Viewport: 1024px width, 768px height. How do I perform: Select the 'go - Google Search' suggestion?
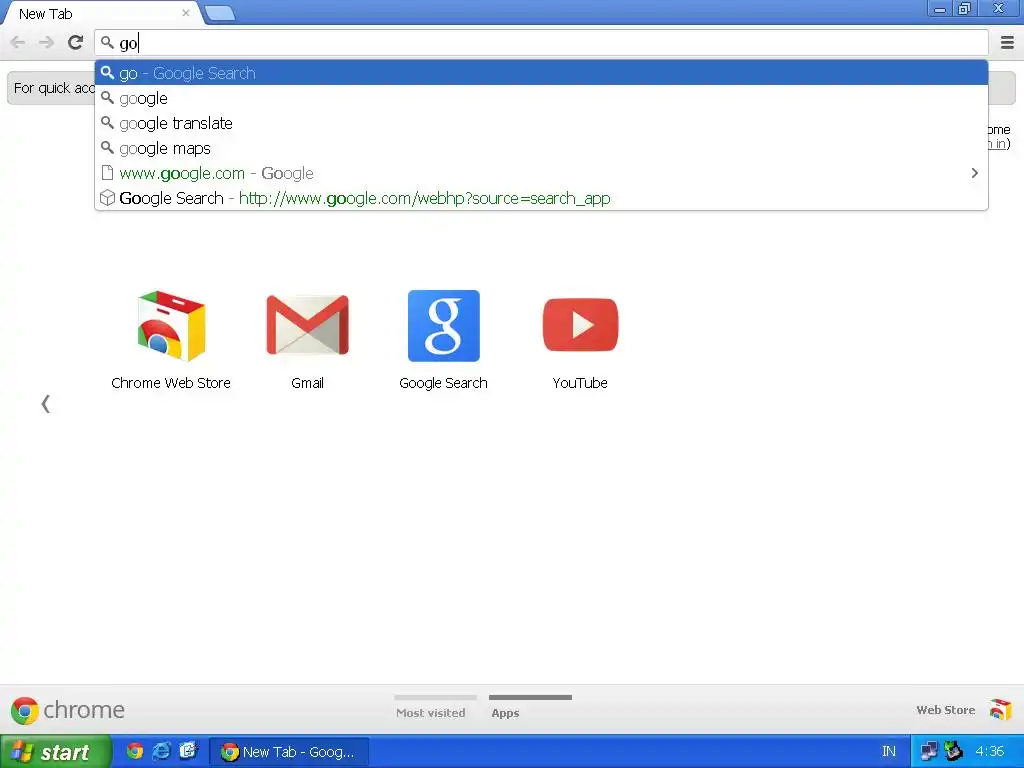(541, 73)
